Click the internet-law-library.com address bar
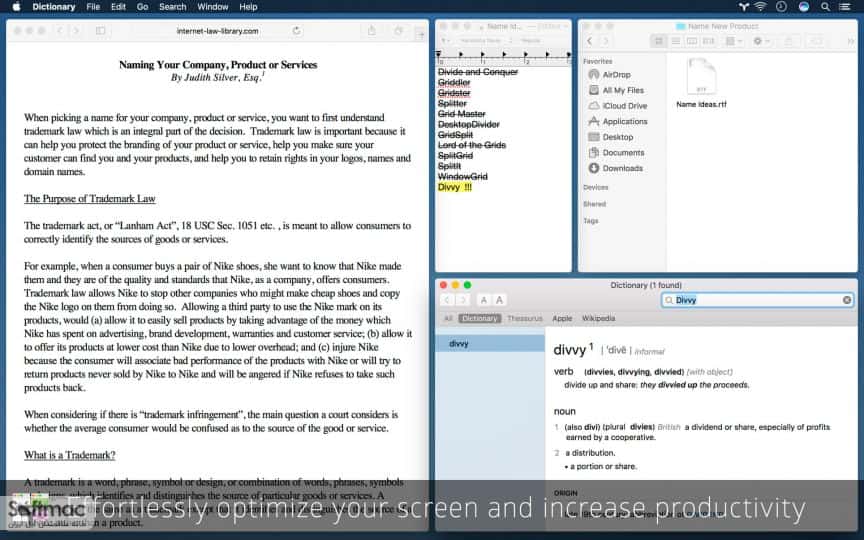Image resolution: width=864 pixels, height=540 pixels. [218, 31]
